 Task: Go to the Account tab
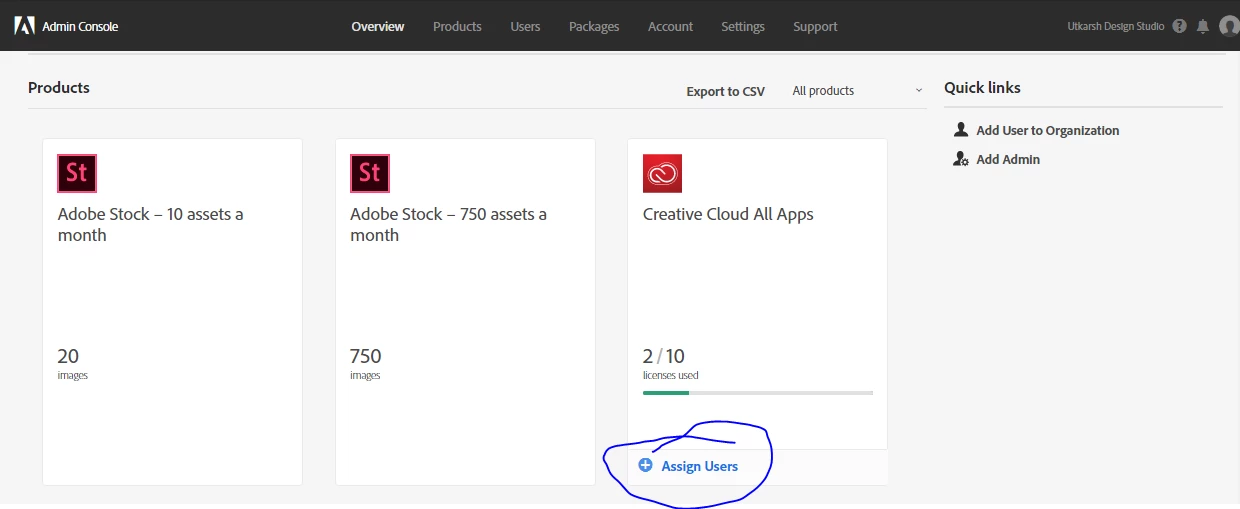670,27
